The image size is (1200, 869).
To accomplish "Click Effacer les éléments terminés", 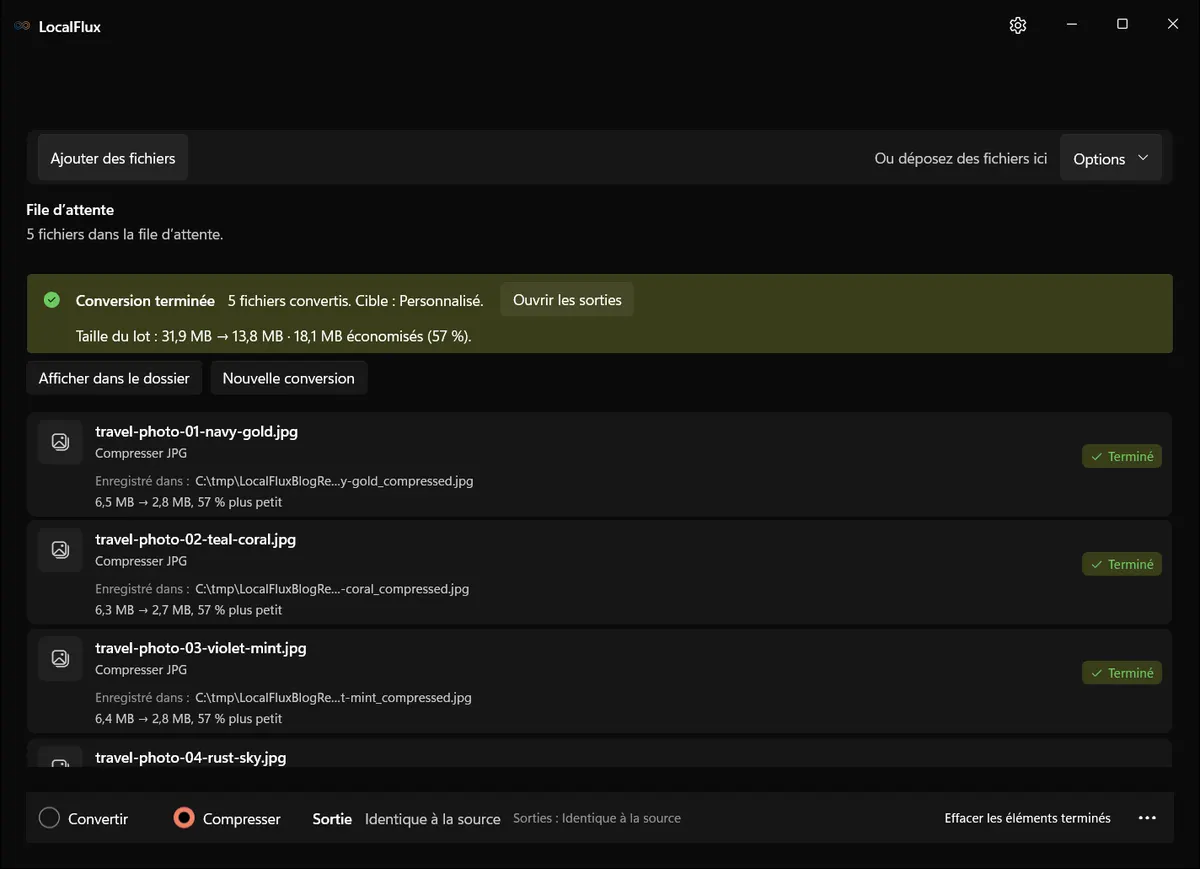I will (1028, 818).
